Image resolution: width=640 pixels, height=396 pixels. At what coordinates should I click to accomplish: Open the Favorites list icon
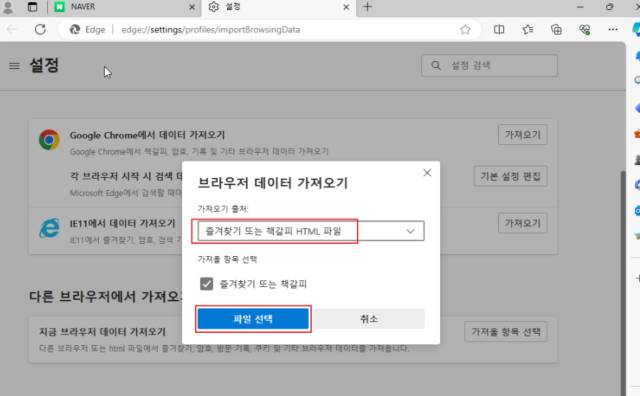pos(528,29)
